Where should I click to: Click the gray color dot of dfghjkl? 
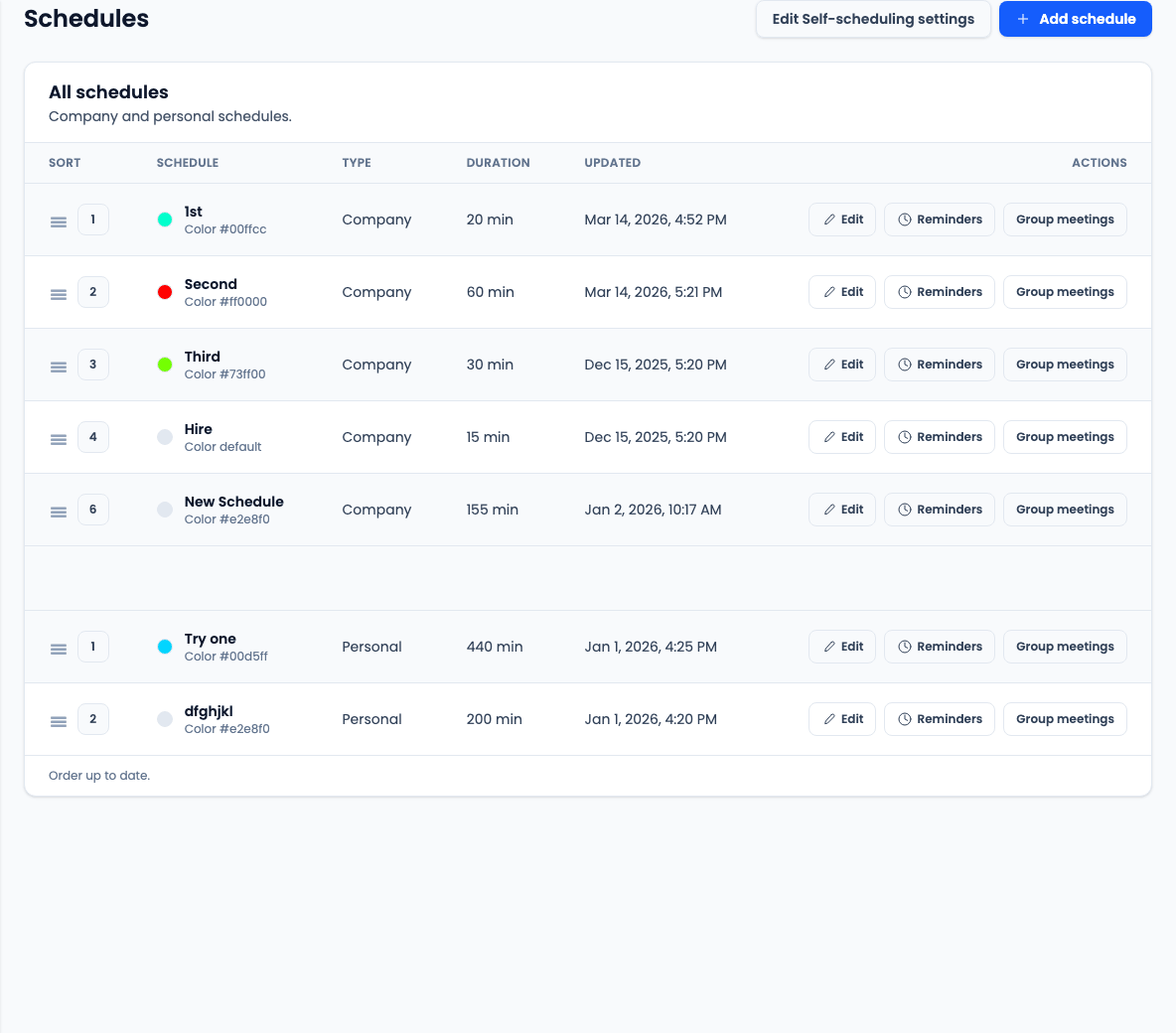coord(165,719)
